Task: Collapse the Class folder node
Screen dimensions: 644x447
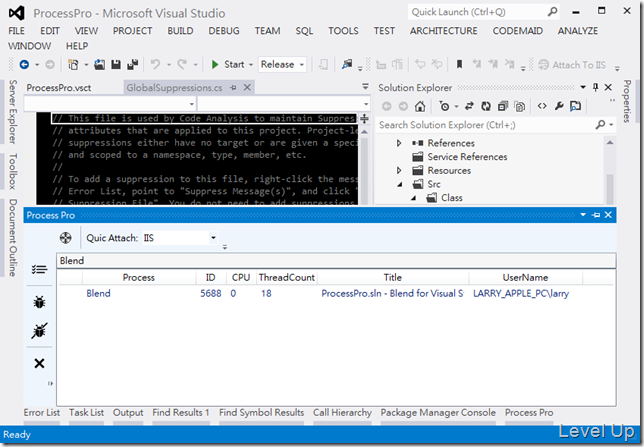Action: click(x=414, y=198)
